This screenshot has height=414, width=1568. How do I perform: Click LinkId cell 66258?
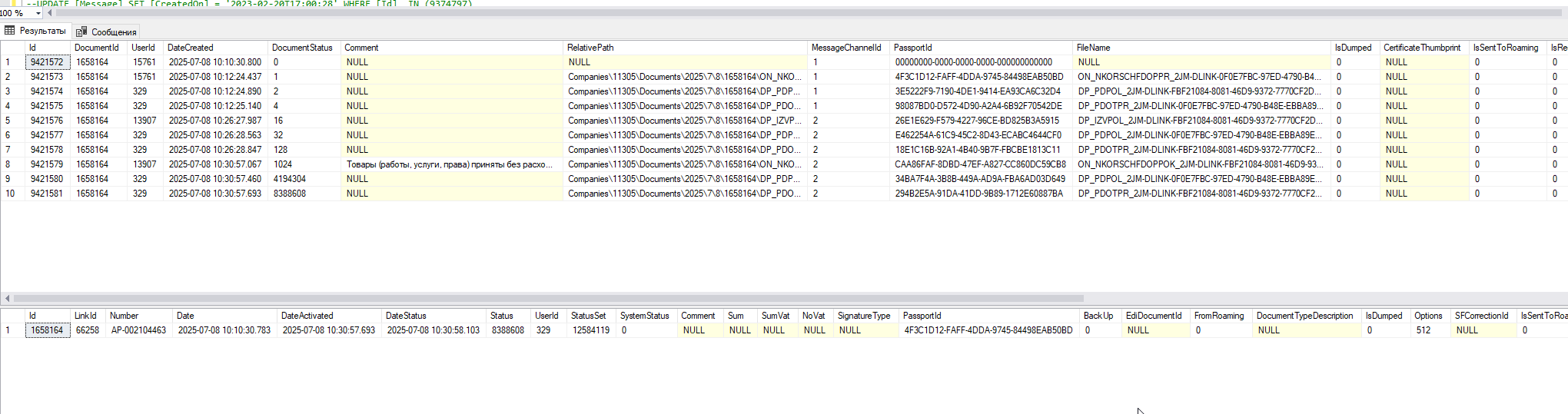click(88, 330)
